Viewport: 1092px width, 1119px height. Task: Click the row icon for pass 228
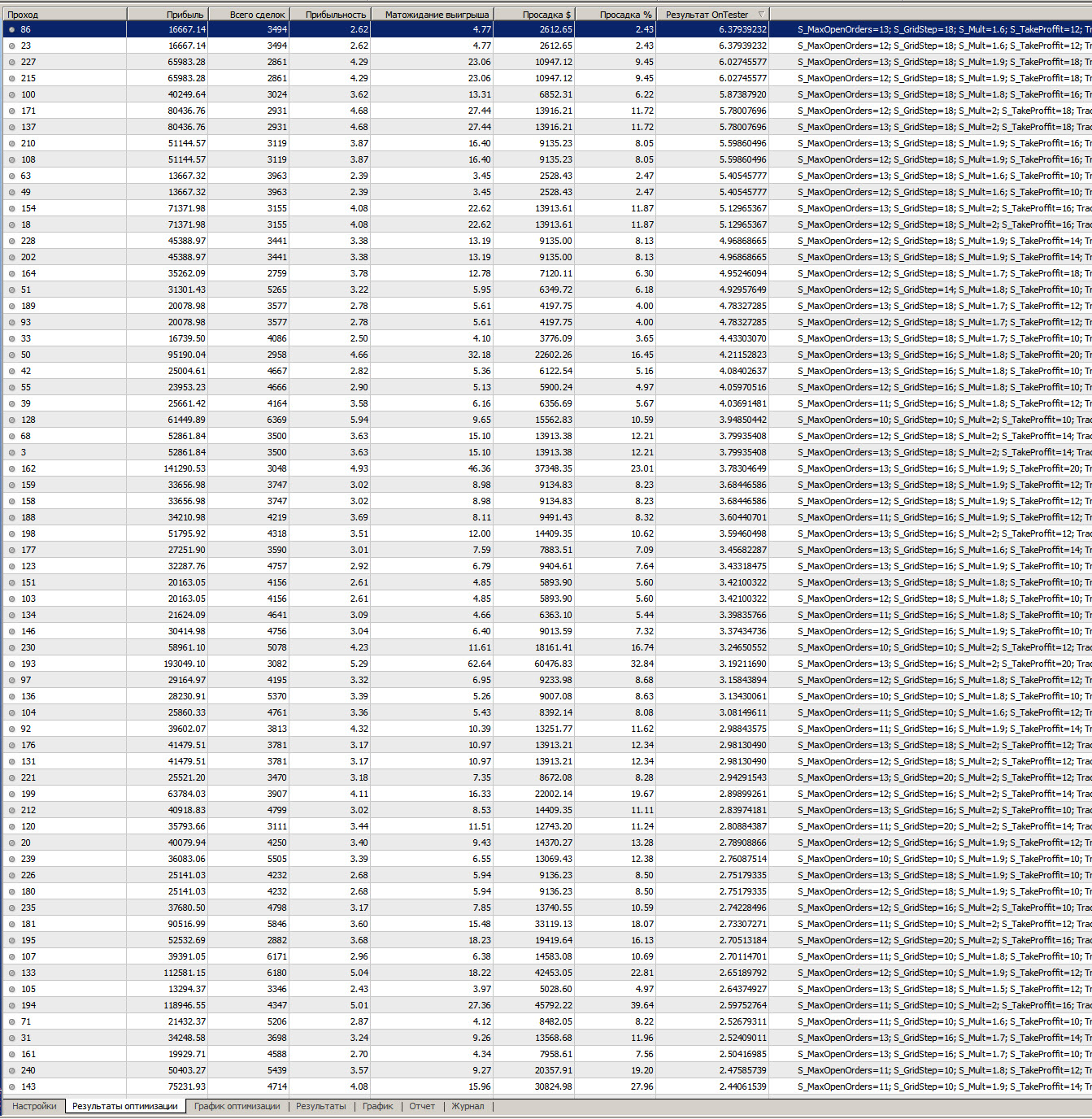coord(11,241)
